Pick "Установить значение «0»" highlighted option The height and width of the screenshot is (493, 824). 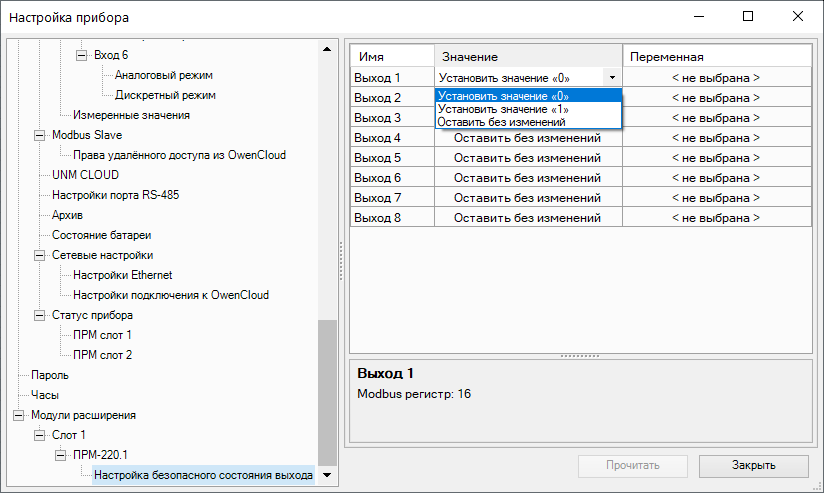click(503, 96)
